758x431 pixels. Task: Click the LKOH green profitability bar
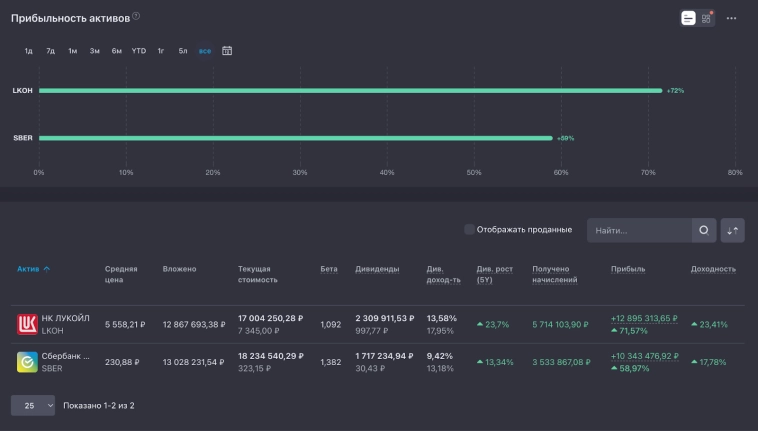(x=350, y=91)
